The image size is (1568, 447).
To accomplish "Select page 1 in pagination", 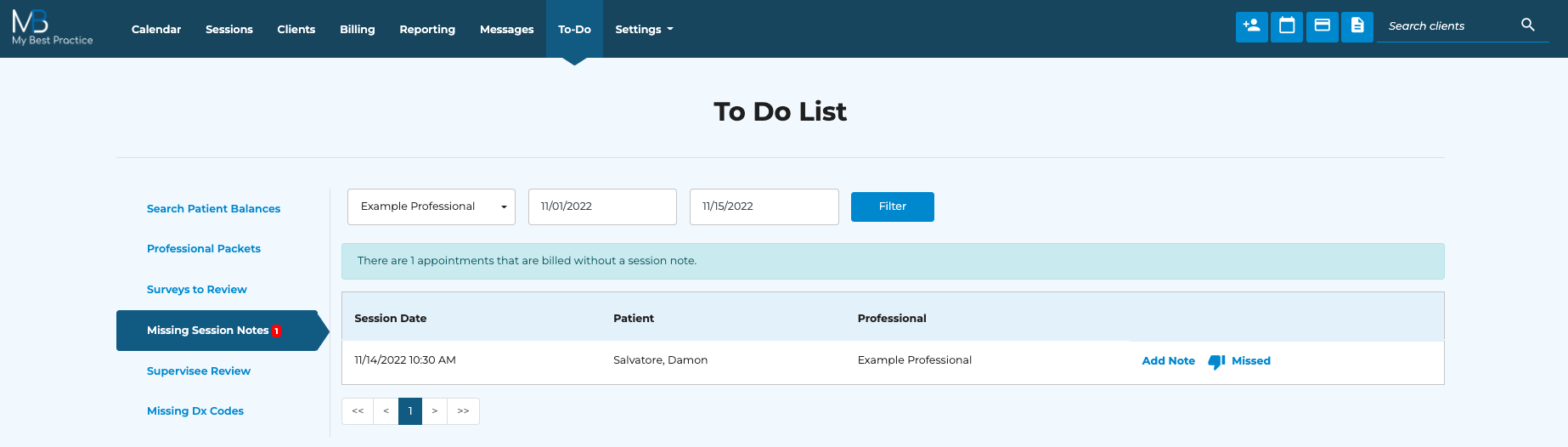I will tap(410, 411).
